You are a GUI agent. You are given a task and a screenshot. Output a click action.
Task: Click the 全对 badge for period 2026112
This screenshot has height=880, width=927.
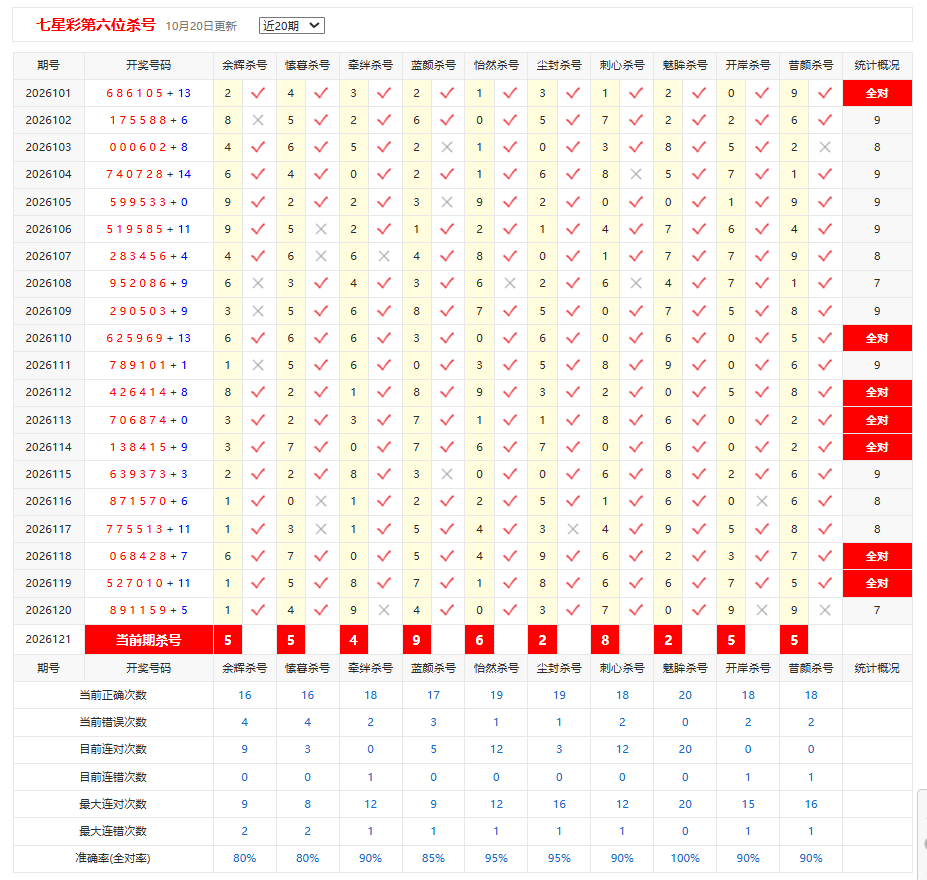(x=877, y=392)
